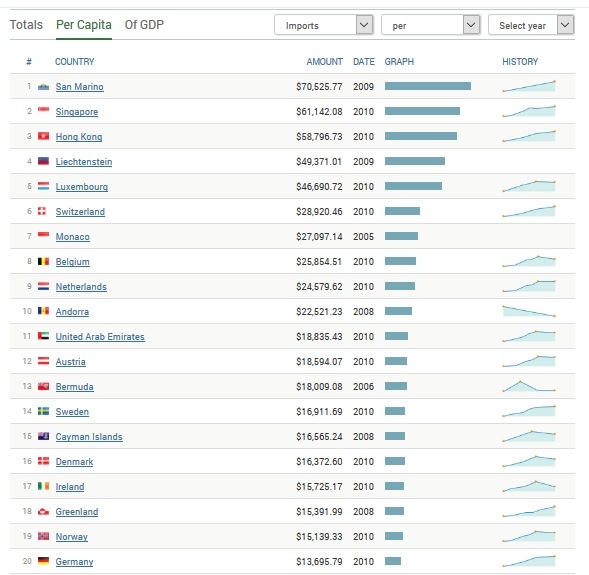The height and width of the screenshot is (575, 589).
Task: Click the Switzerland flag icon
Action: click(42, 211)
